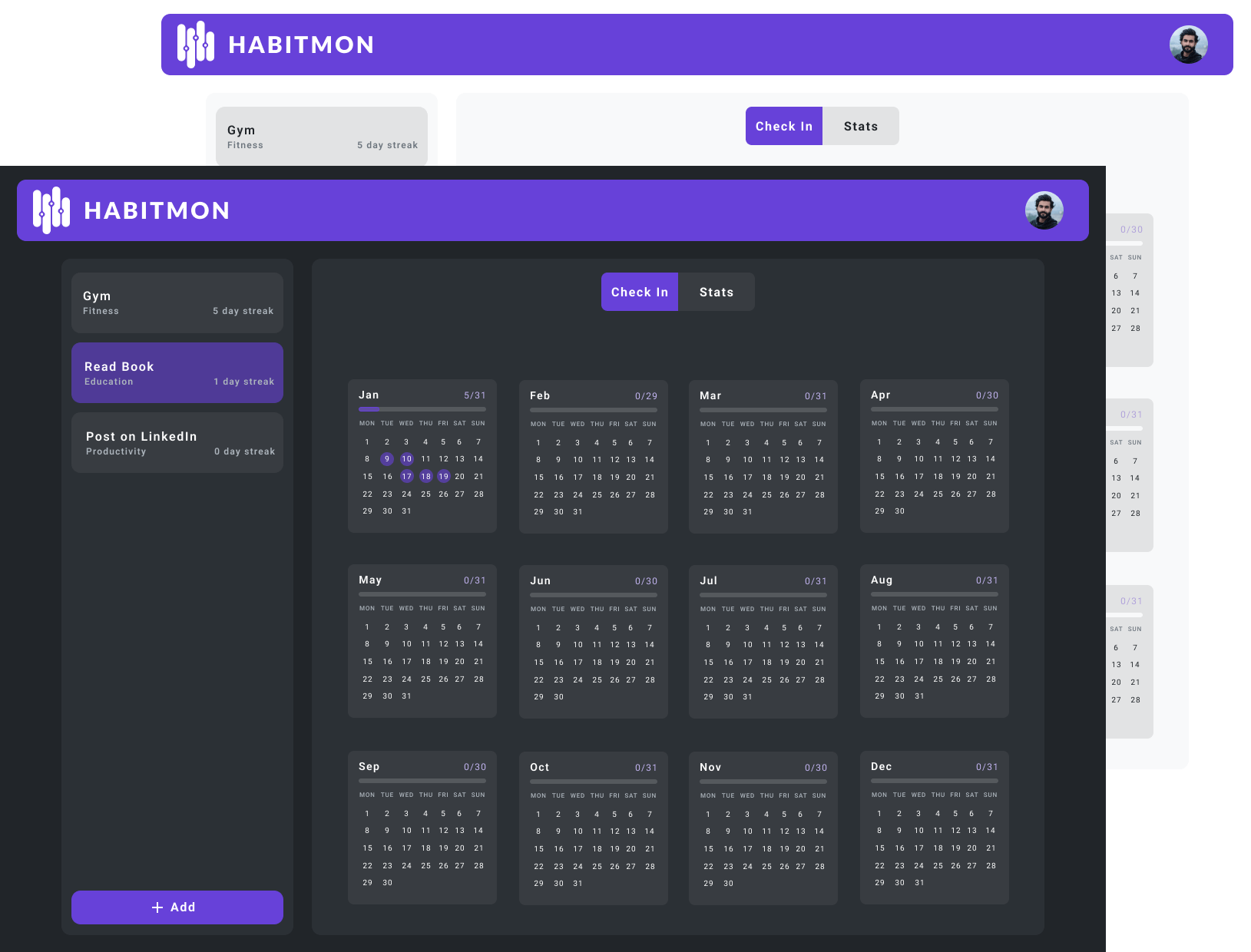Click the Add button to create a habit
This screenshot has width=1251, height=952.
(x=177, y=907)
